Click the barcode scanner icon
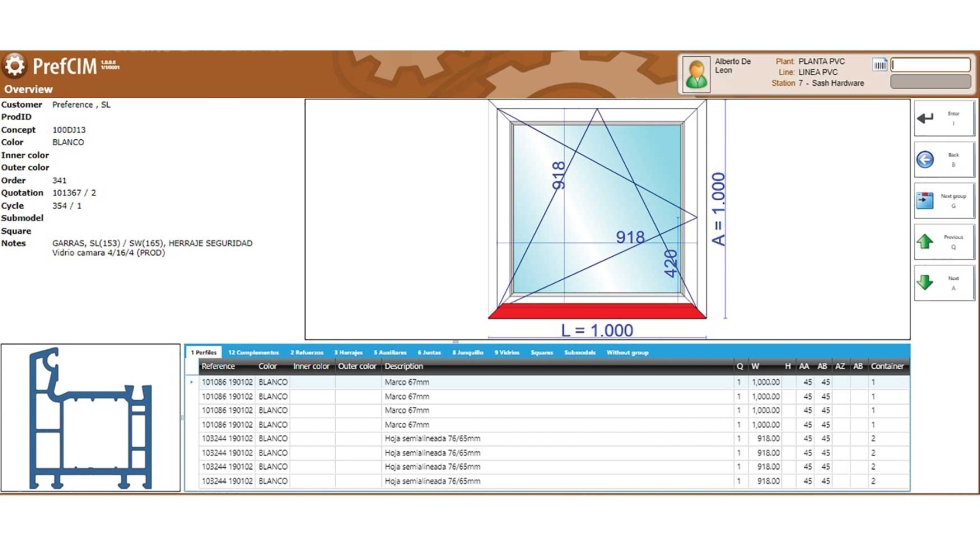Image resolution: width=980 pixels, height=560 pixels. tap(880, 65)
